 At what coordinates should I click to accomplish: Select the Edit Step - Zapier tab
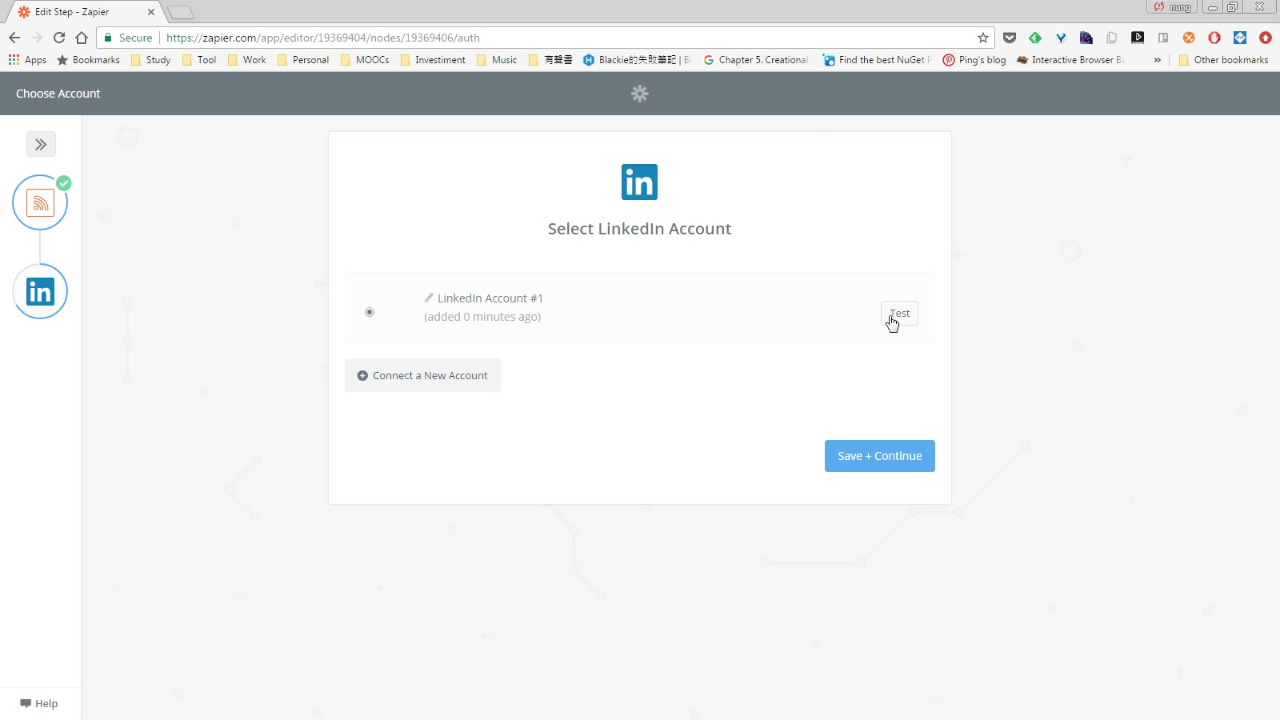(82, 11)
